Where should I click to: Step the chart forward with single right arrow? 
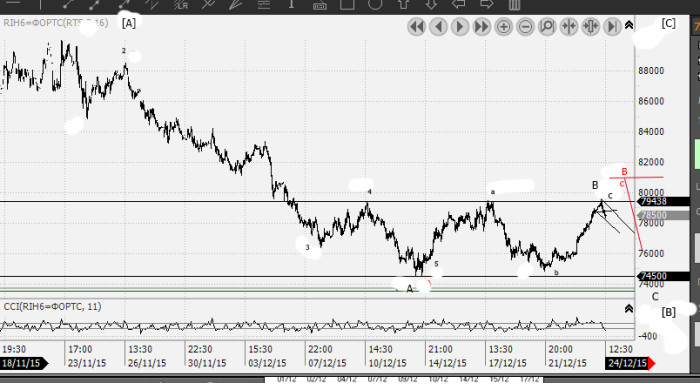pos(460,27)
